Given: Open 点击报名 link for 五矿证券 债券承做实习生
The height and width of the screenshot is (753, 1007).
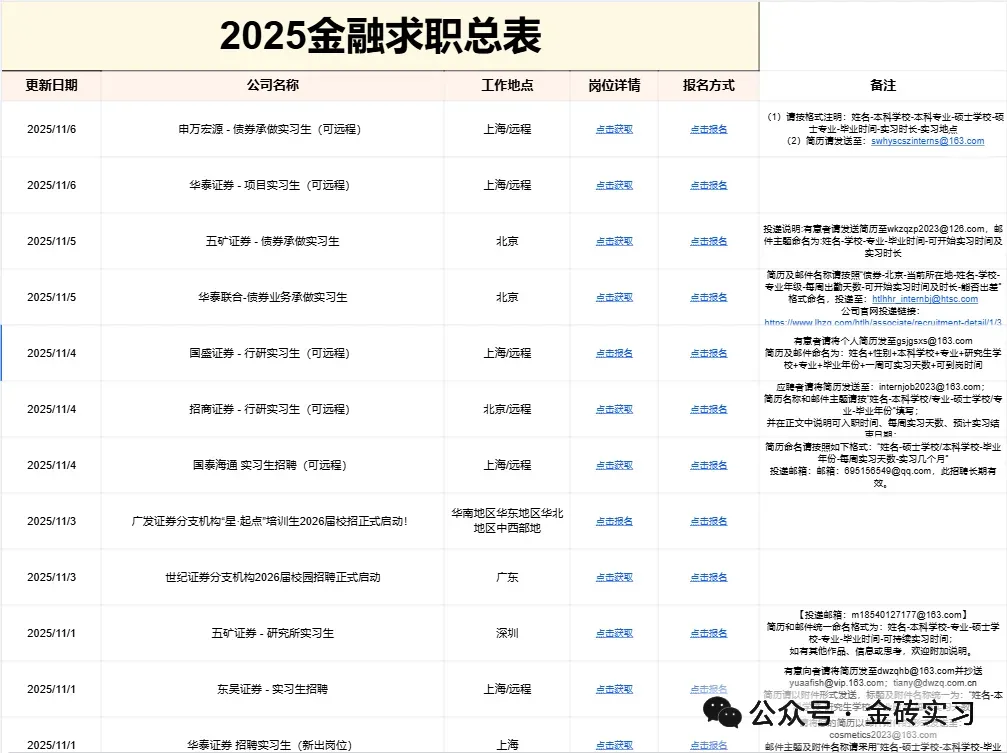Looking at the screenshot, I should click(708, 241).
